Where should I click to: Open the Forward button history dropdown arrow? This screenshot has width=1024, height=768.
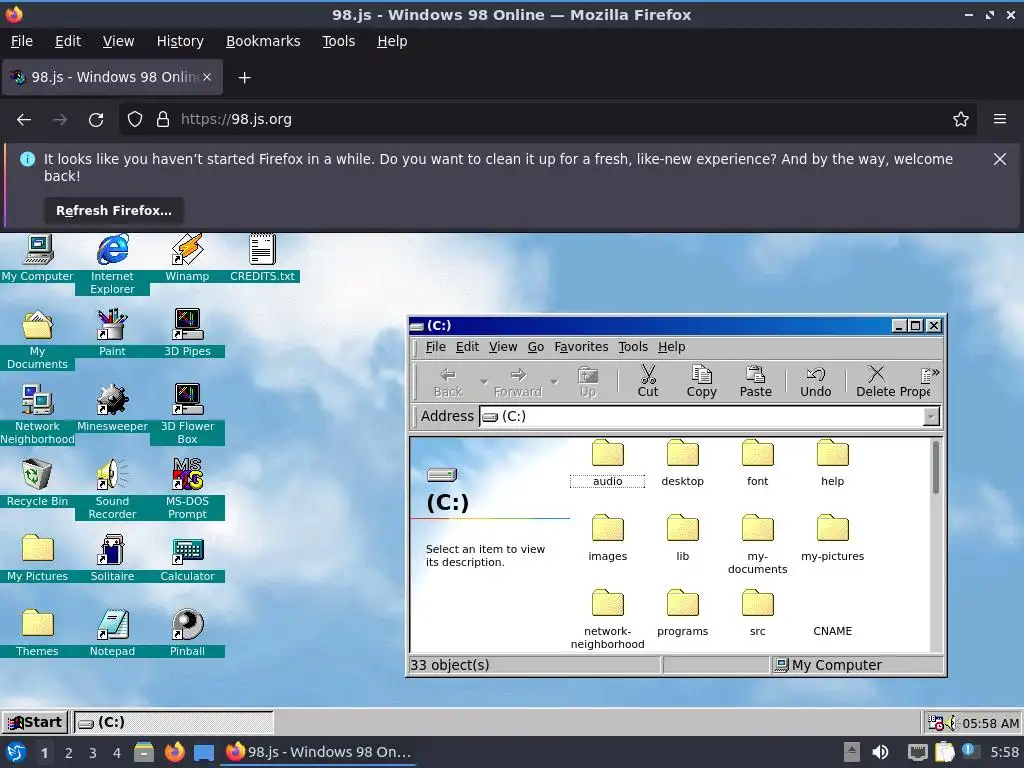pyautogui.click(x=554, y=381)
